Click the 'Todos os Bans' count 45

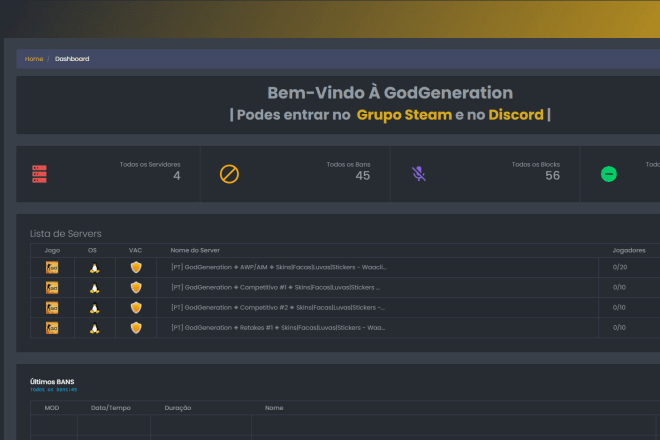point(363,176)
